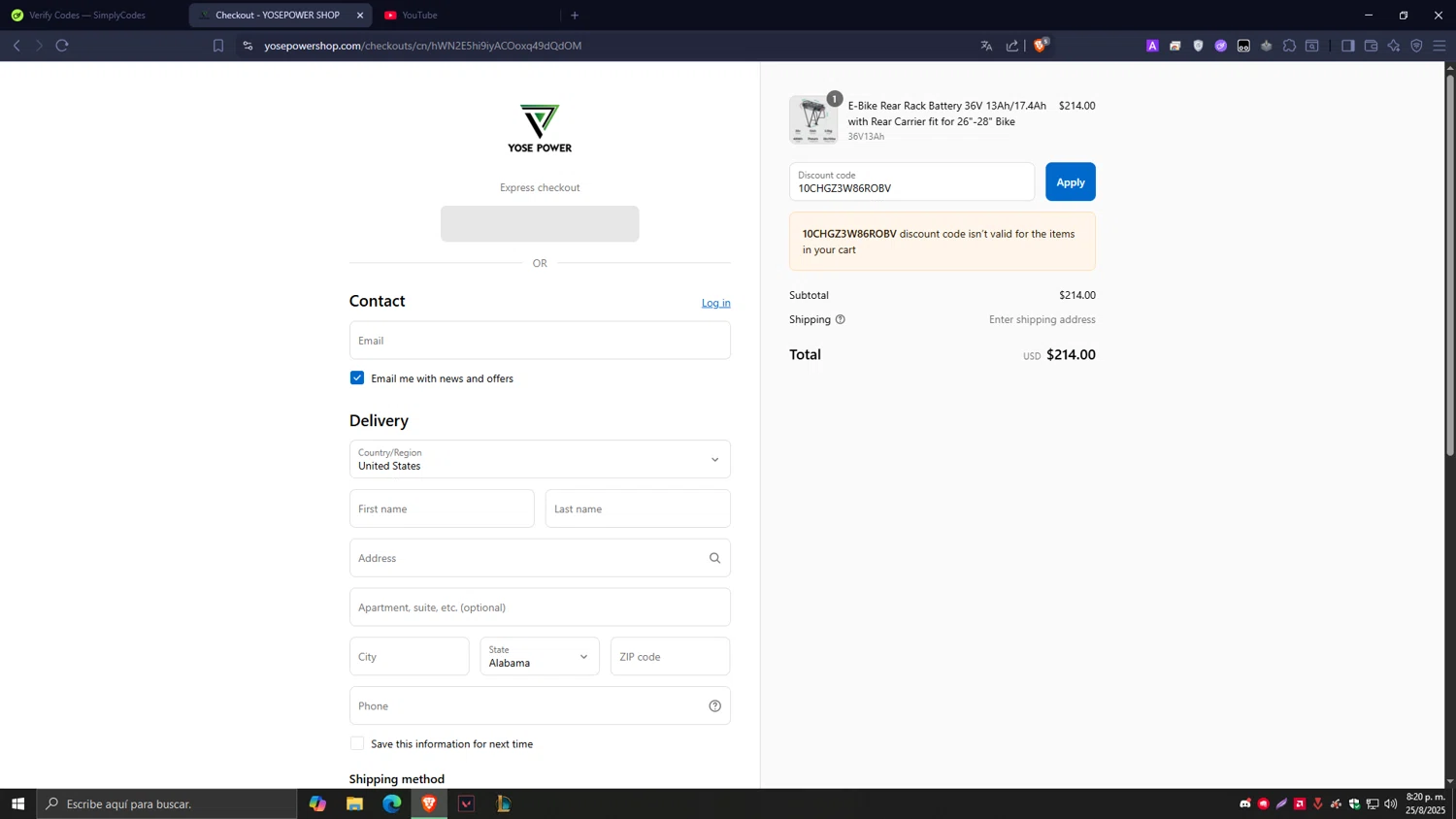Screen dimensions: 1456x819
Task: Go back to the previous page
Action: tap(17, 46)
